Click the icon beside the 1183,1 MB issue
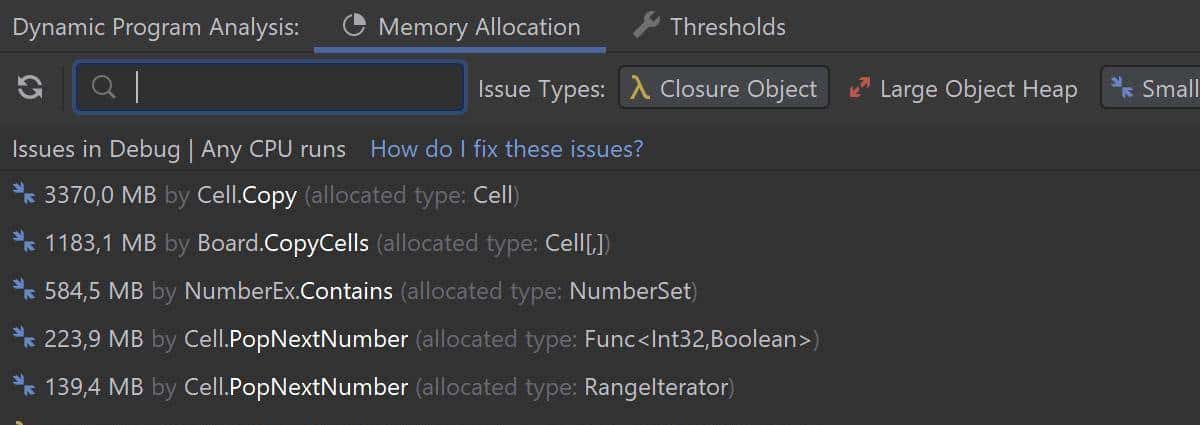The image size is (1200, 425). tap(24, 242)
